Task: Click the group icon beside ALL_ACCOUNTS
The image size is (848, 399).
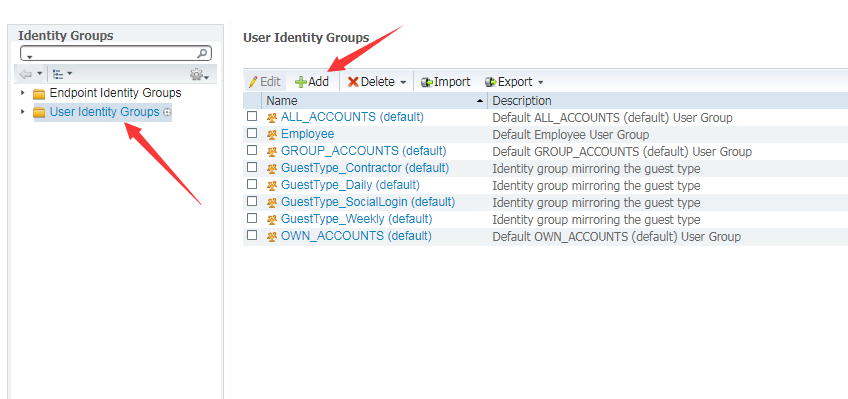Action: 271,117
